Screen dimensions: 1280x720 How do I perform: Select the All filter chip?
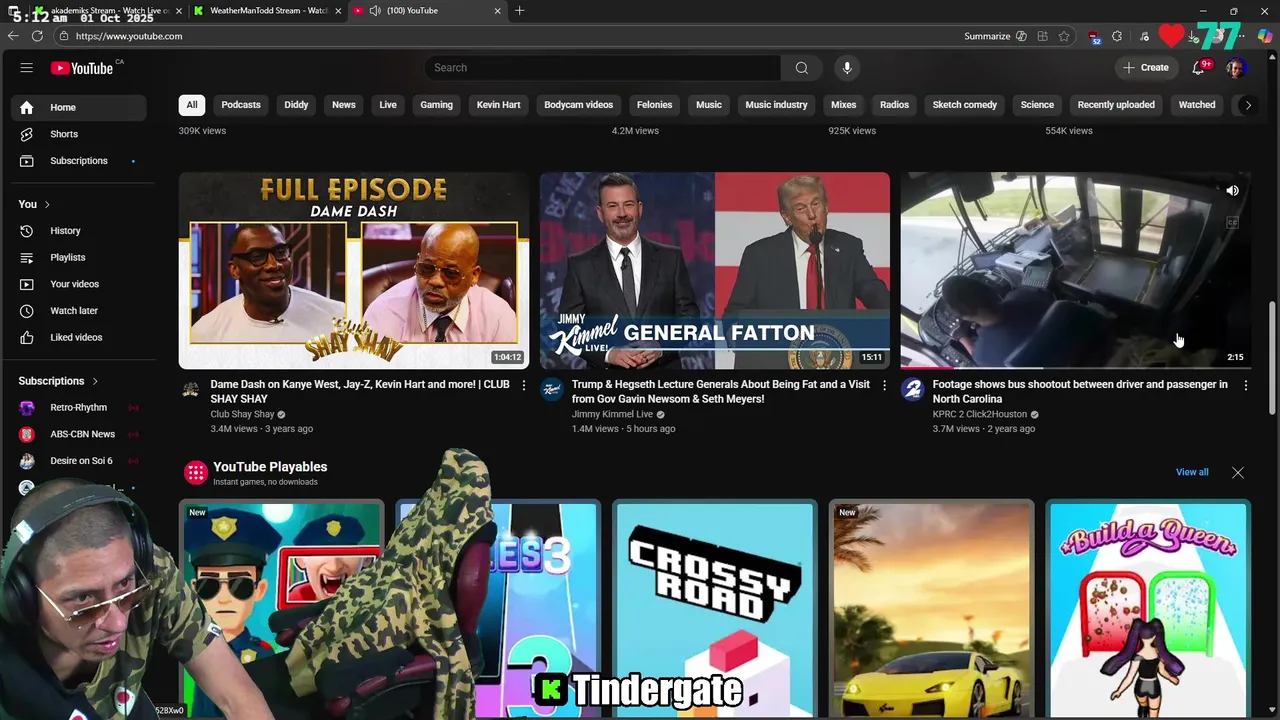point(192,105)
